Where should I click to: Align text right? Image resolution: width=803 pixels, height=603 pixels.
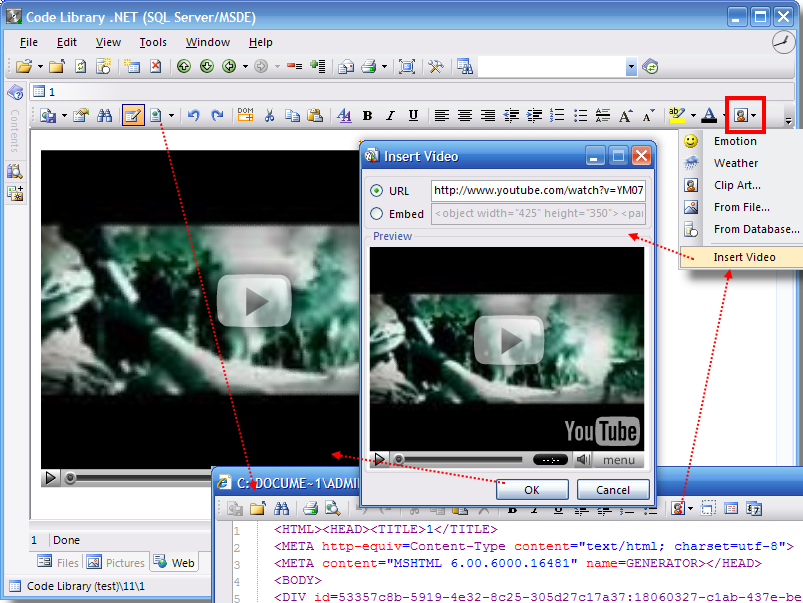[488, 116]
